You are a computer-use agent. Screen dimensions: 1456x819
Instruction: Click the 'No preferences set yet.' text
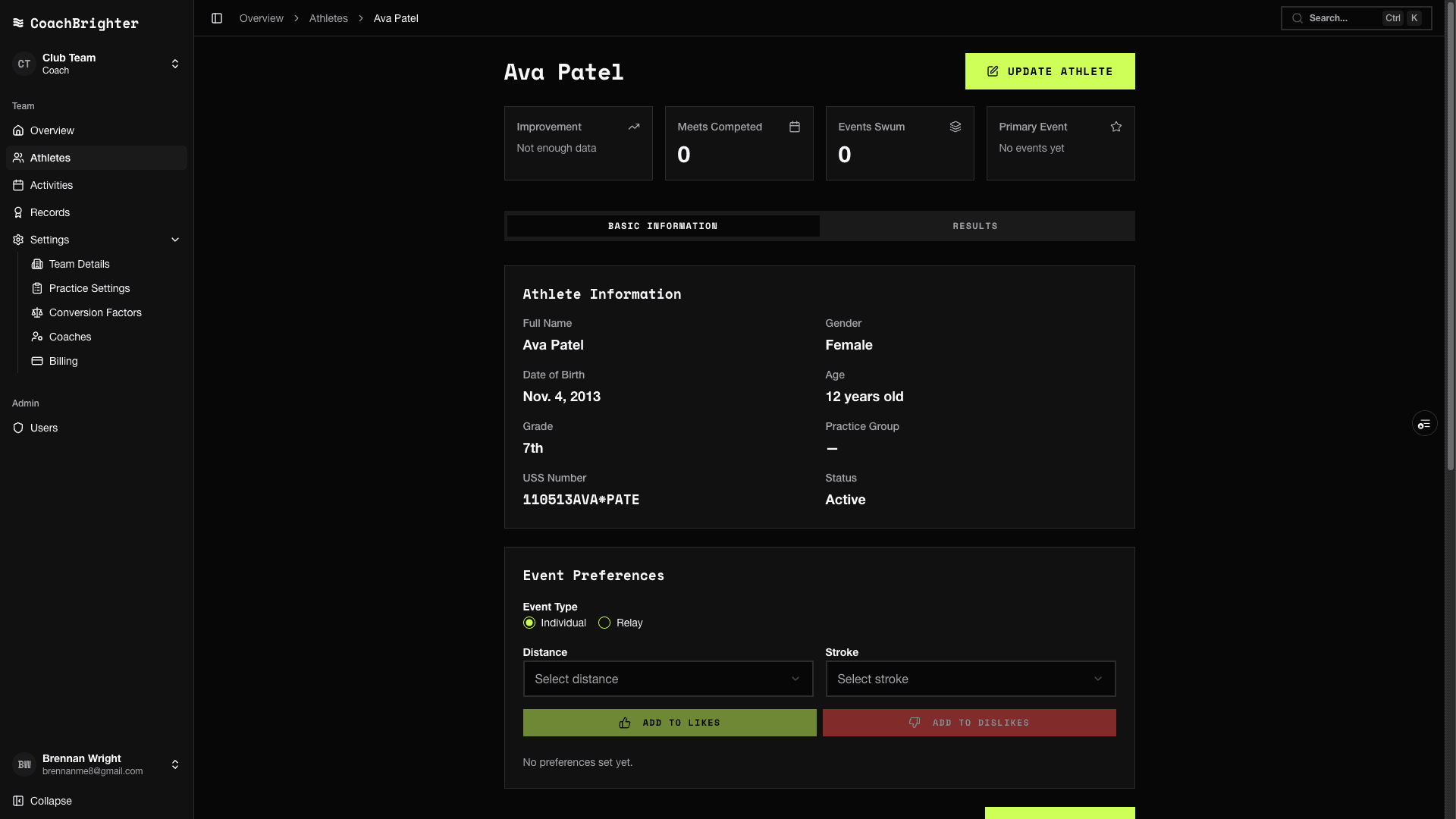577,762
